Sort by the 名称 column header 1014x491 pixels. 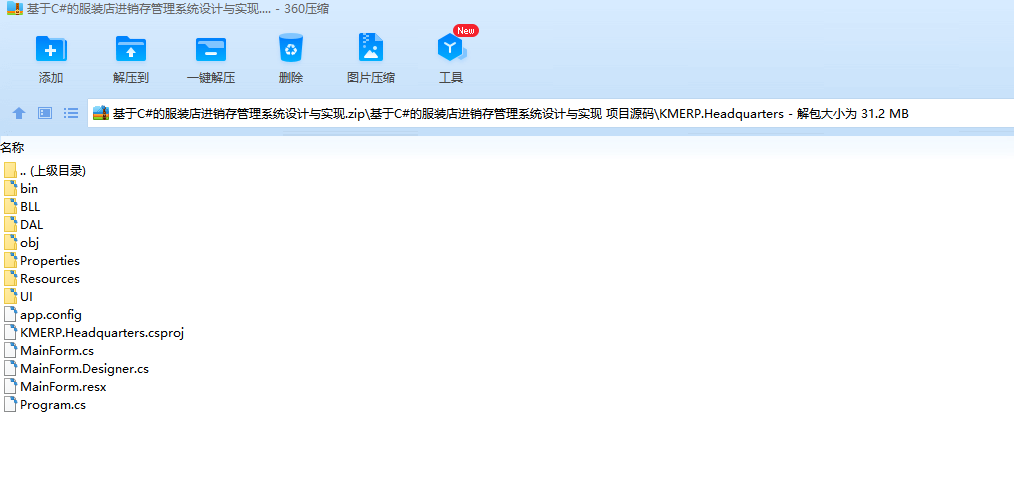pos(12,148)
